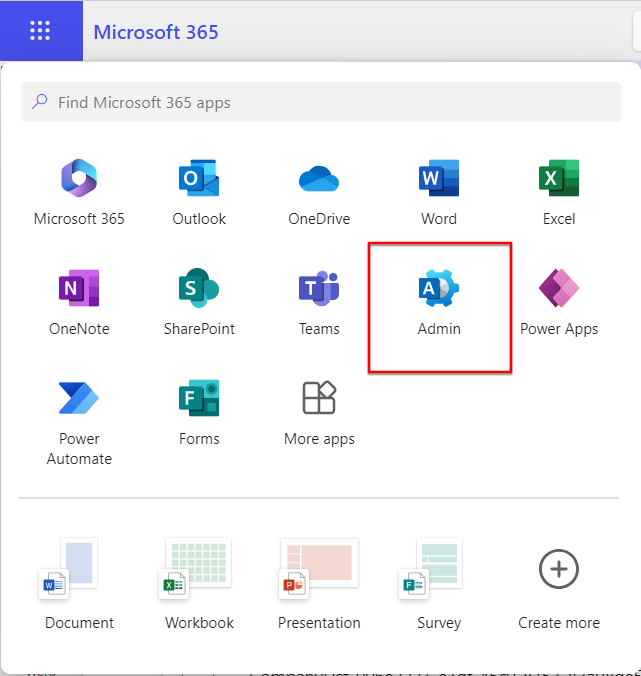Launch Outlook

pyautogui.click(x=199, y=193)
